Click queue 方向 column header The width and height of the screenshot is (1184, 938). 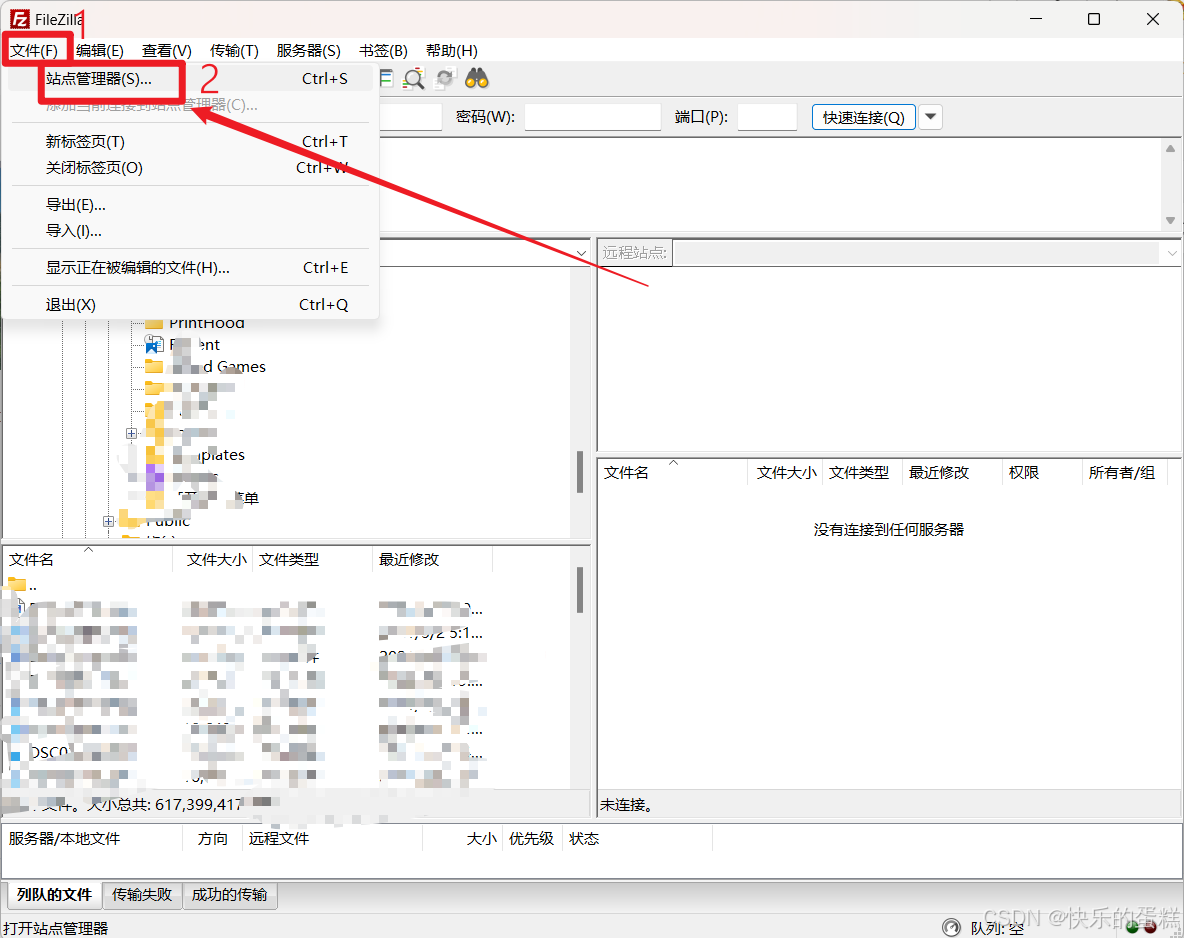pos(213,839)
